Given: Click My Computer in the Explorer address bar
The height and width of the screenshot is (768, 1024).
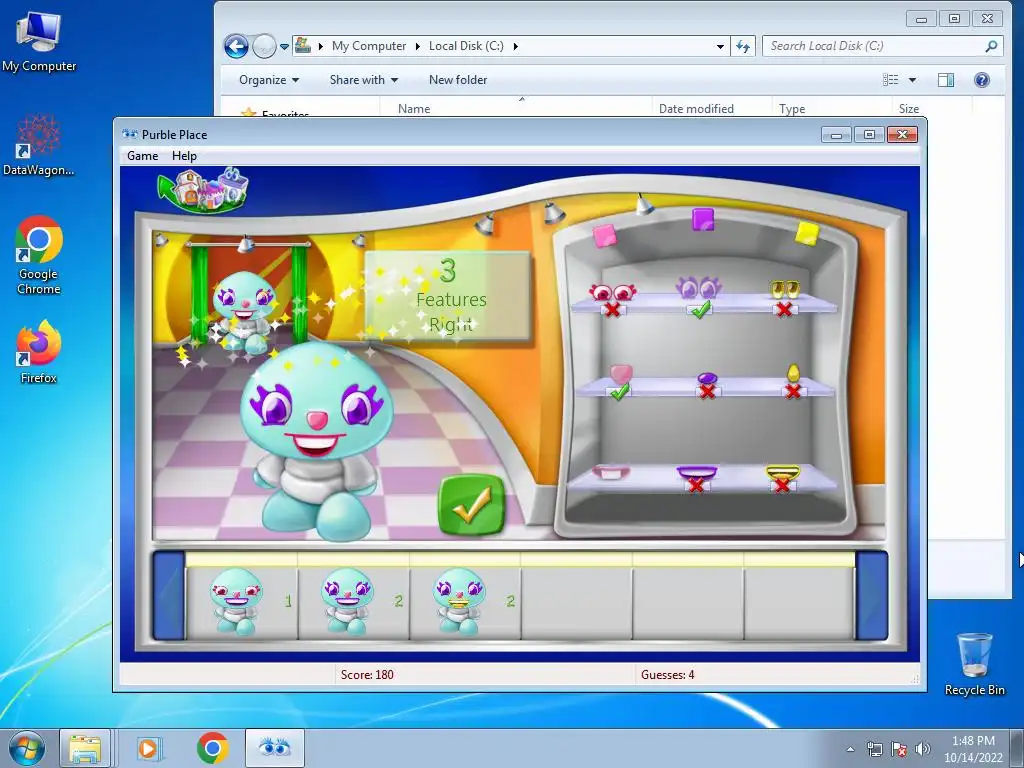Looking at the screenshot, I should (x=369, y=46).
